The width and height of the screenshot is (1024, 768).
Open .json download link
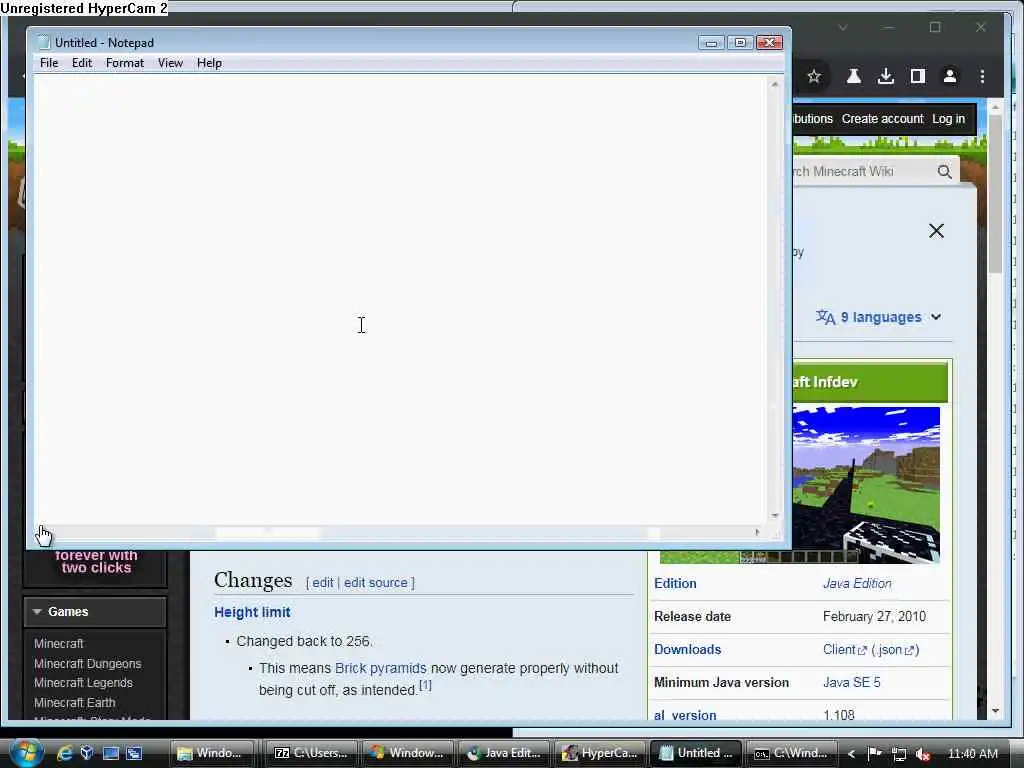[895, 650]
